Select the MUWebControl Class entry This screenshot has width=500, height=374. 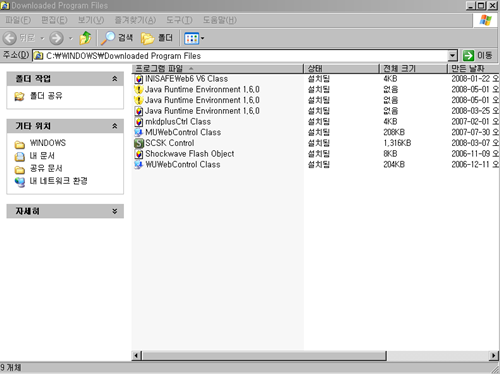(183, 132)
